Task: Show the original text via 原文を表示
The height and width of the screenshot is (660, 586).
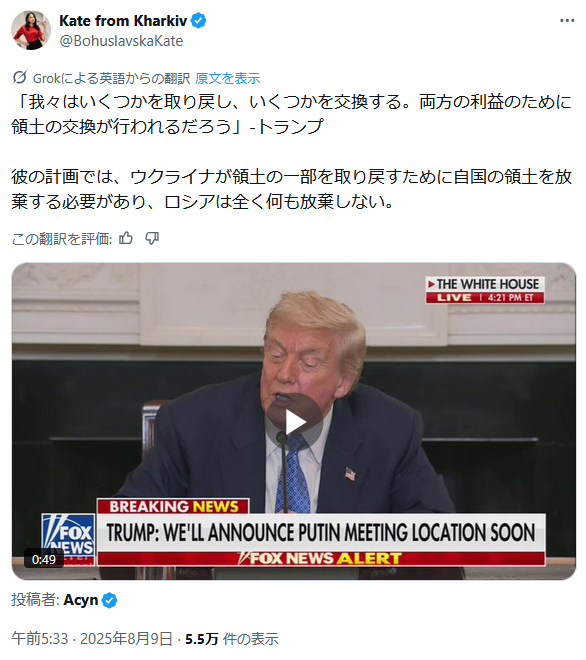Action: [228, 78]
